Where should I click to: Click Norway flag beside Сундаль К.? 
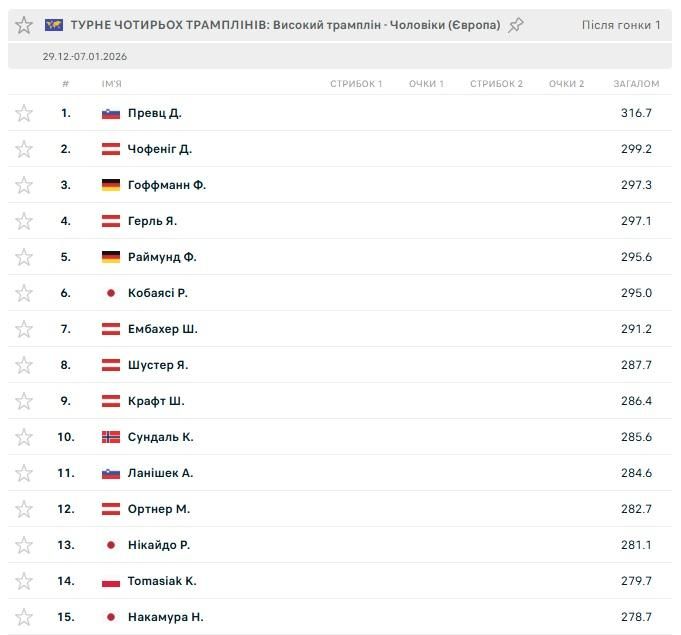click(111, 437)
